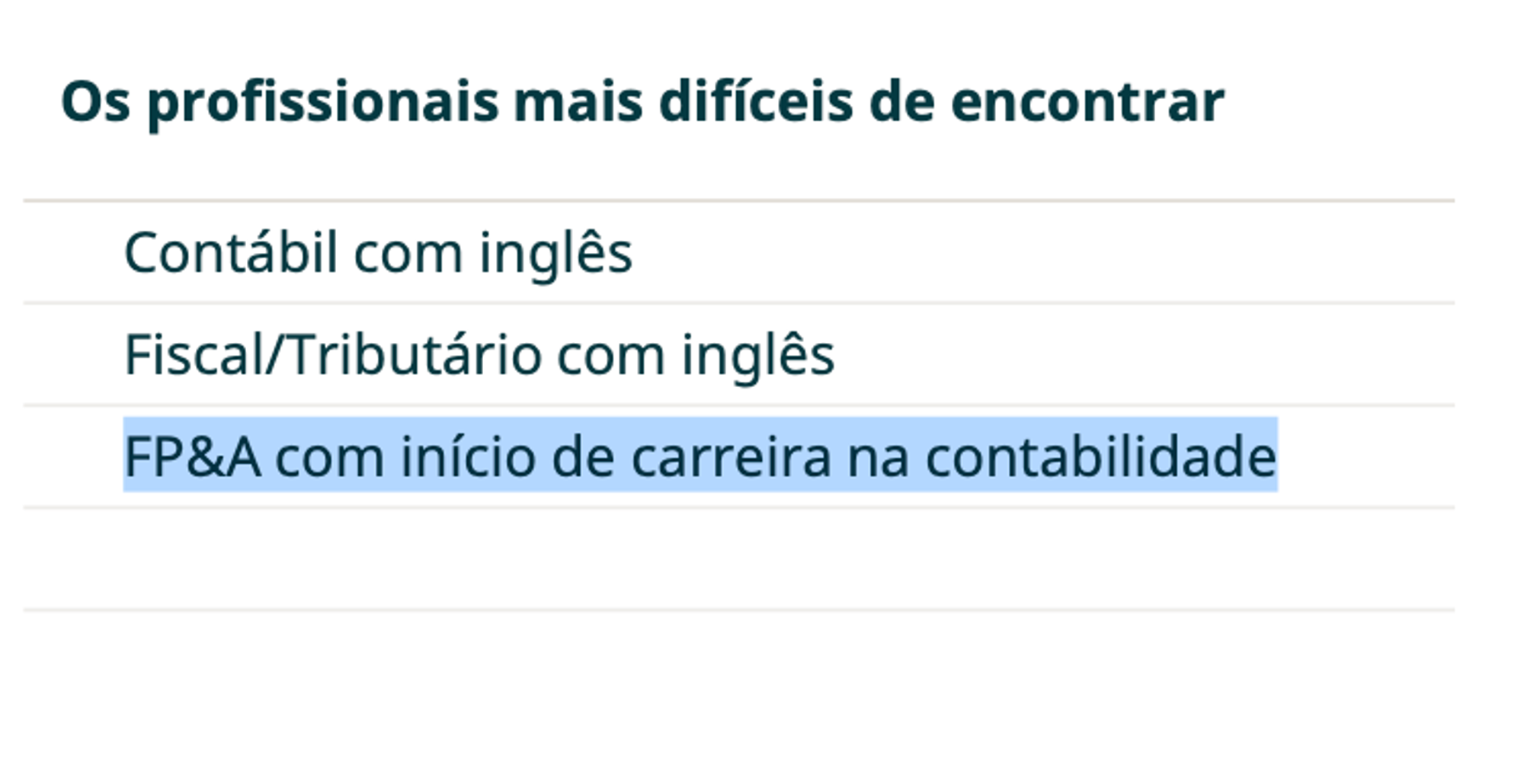Click the heading "Os profissionais mais difíceis de encontrar"

(642, 102)
